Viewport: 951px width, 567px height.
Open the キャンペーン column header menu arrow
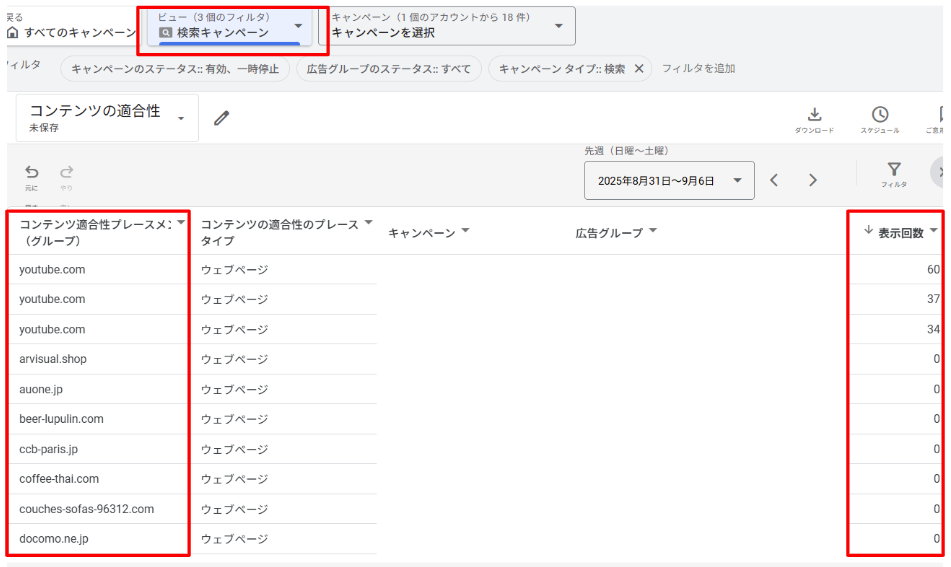point(465,230)
